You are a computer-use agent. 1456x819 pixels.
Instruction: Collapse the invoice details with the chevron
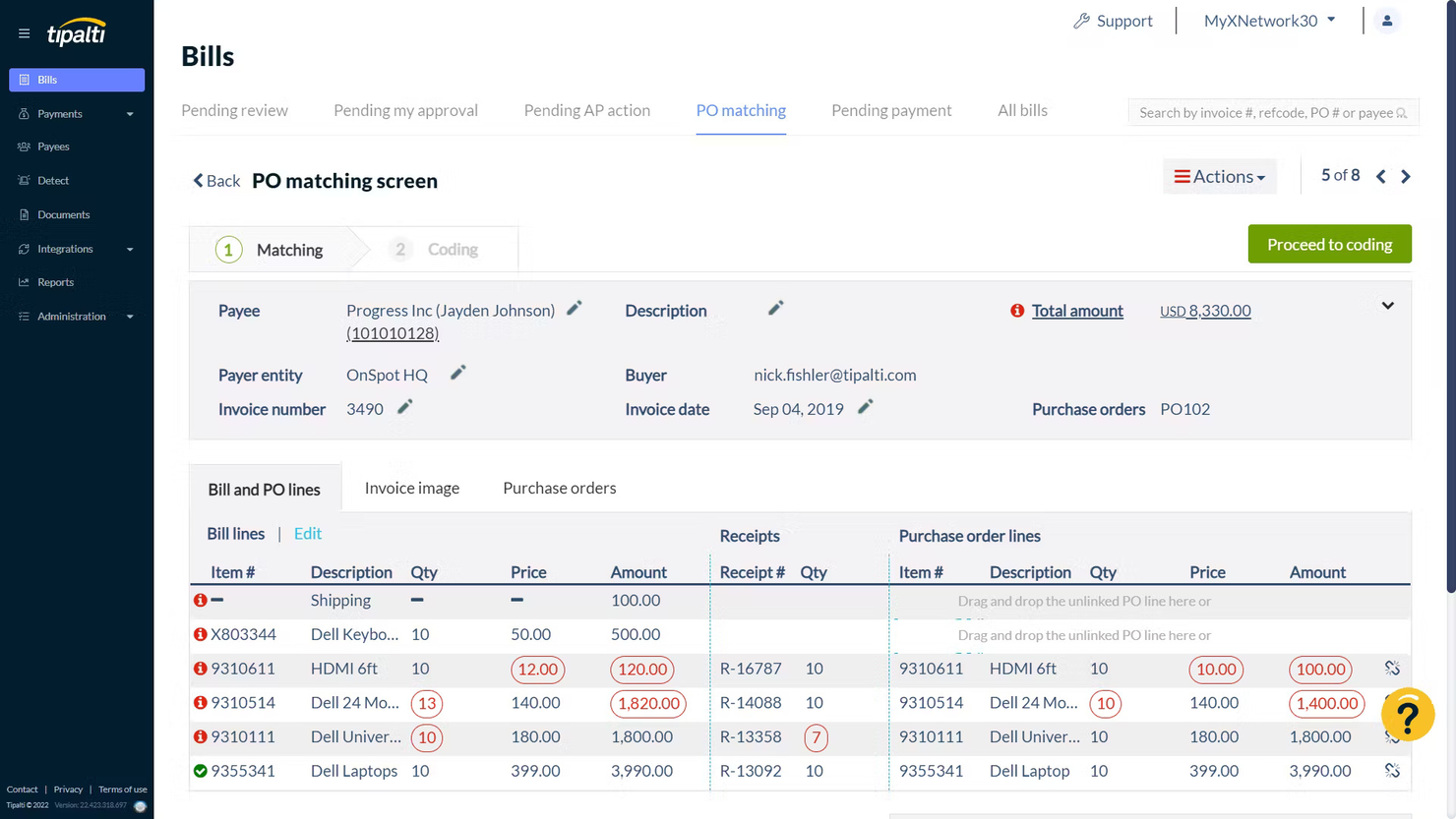pyautogui.click(x=1387, y=306)
